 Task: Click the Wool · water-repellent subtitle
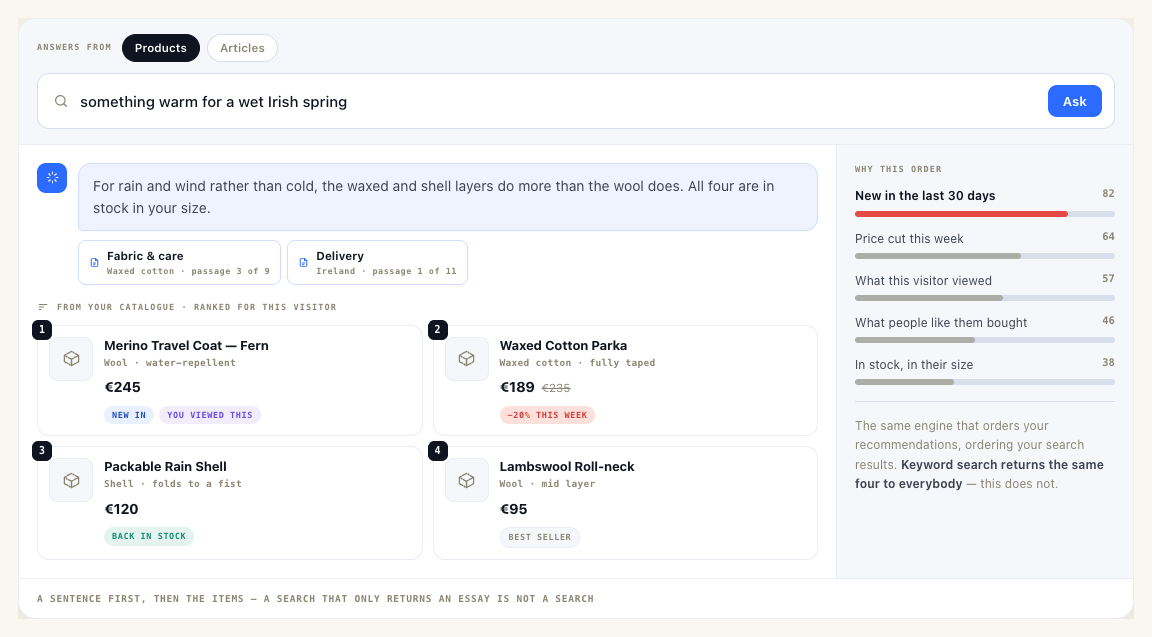tap(170, 363)
